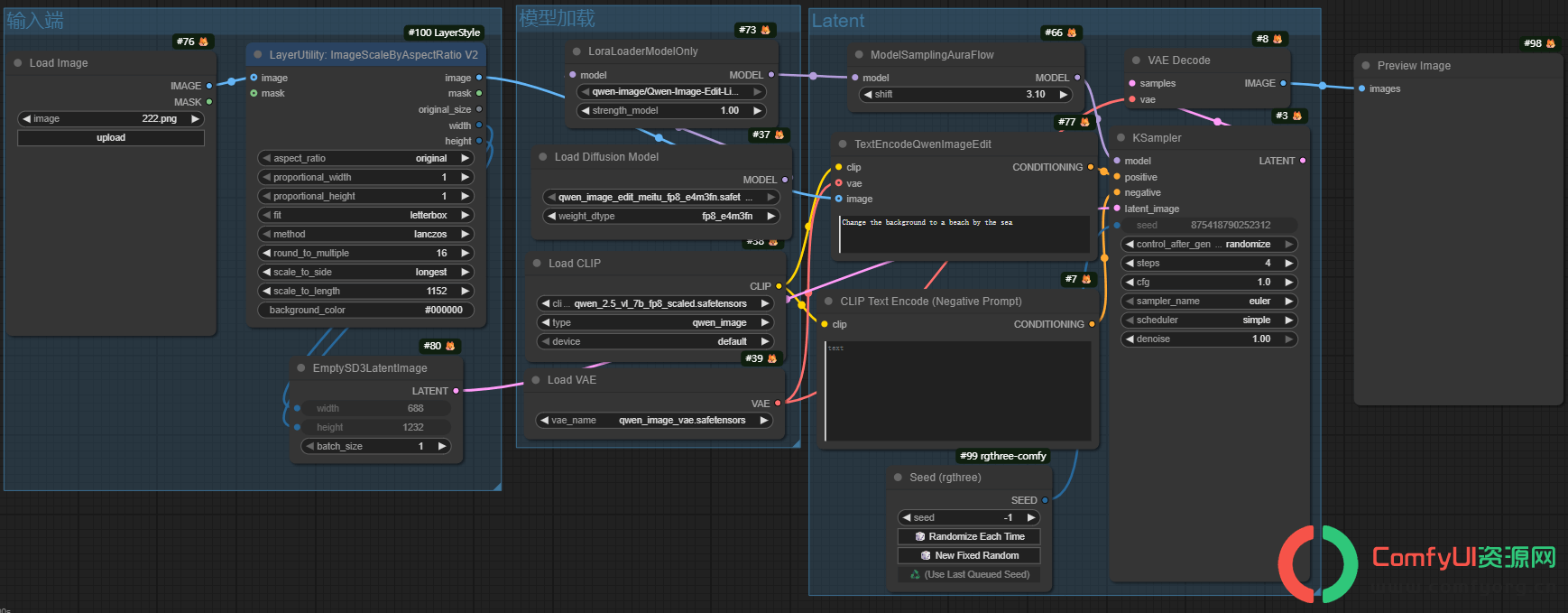Increase batch_size with its right arrow
1568x613 pixels.
pyautogui.click(x=442, y=447)
